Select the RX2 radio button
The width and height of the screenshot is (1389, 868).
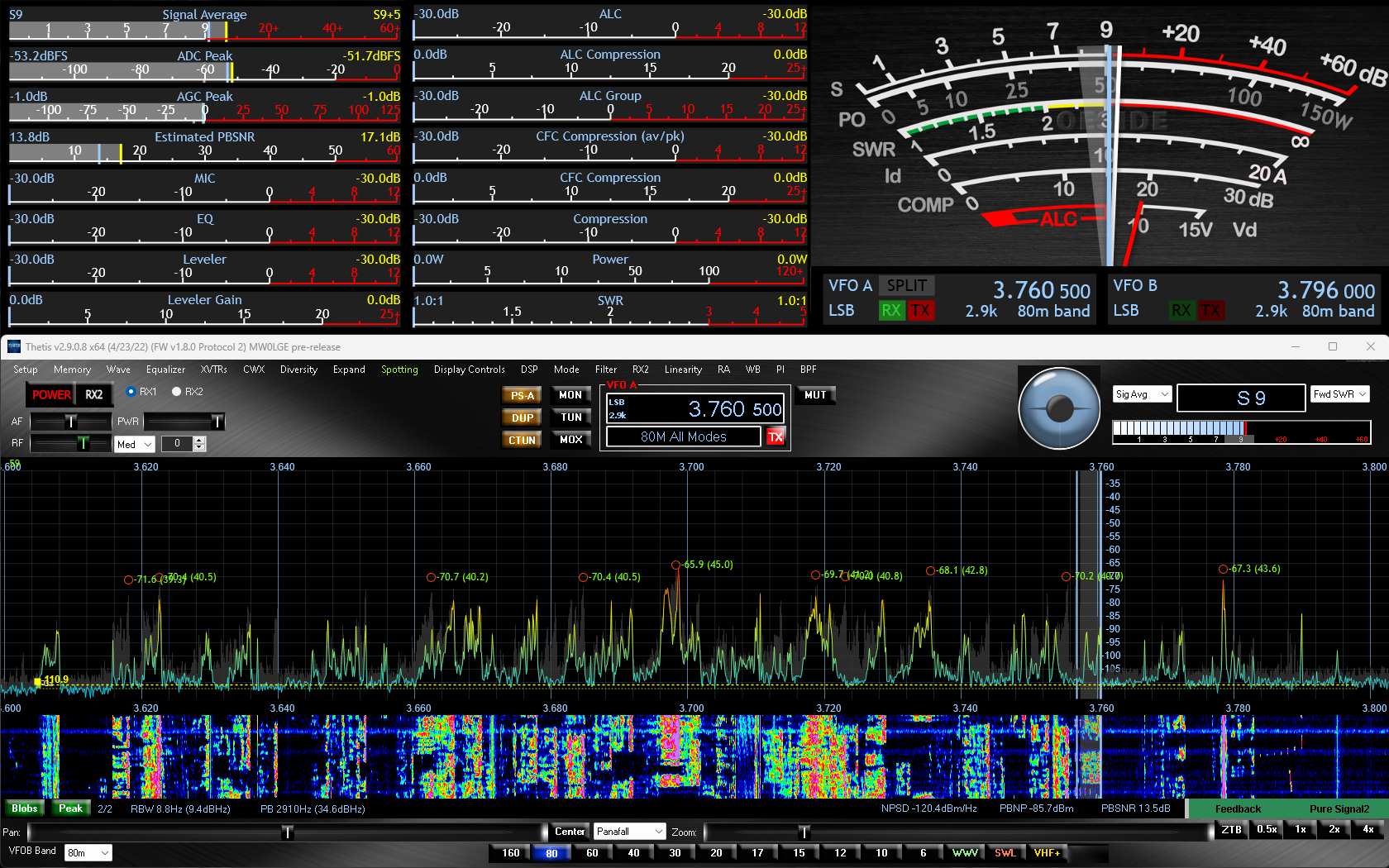[x=177, y=392]
